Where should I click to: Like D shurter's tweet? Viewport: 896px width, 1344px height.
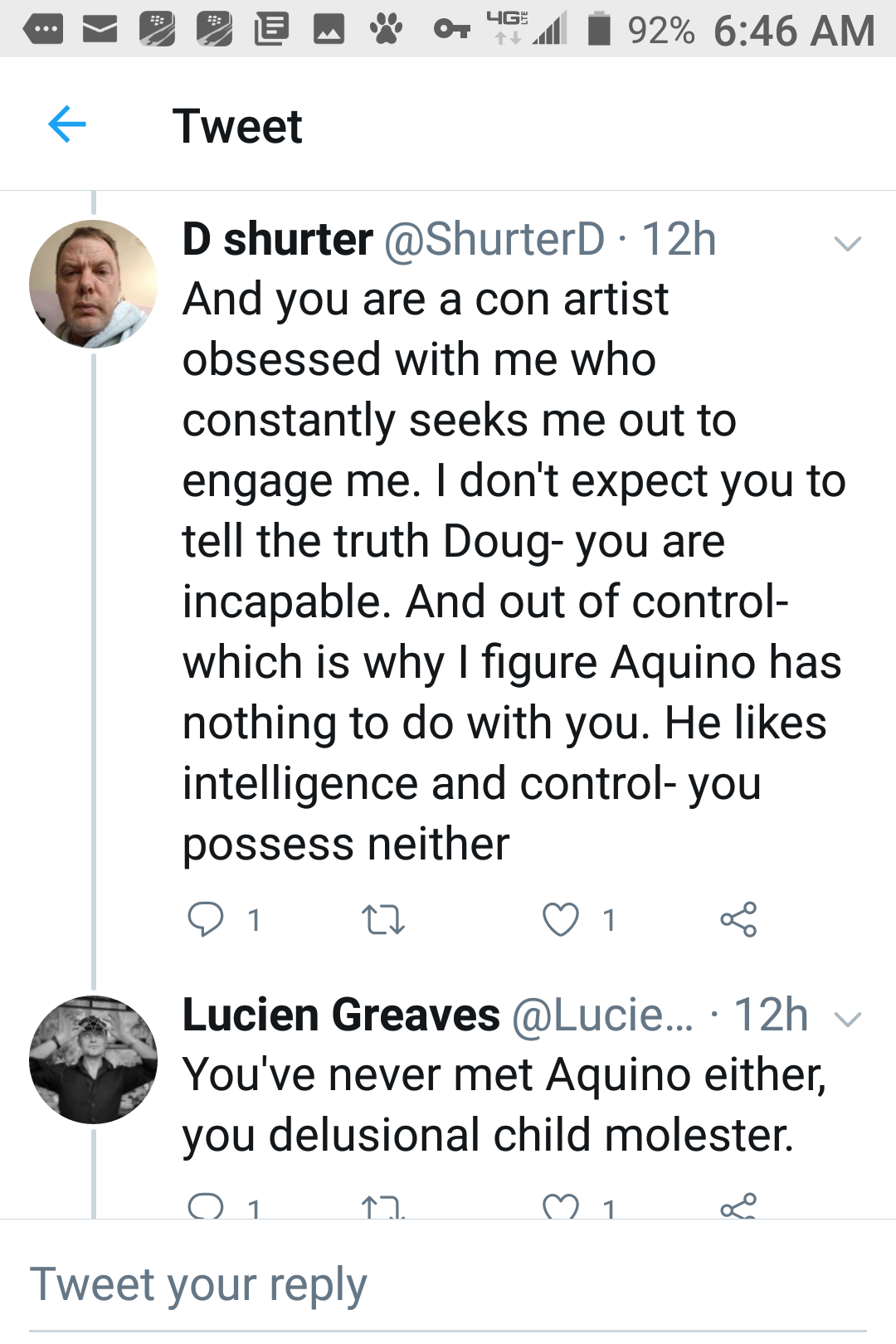point(561,919)
